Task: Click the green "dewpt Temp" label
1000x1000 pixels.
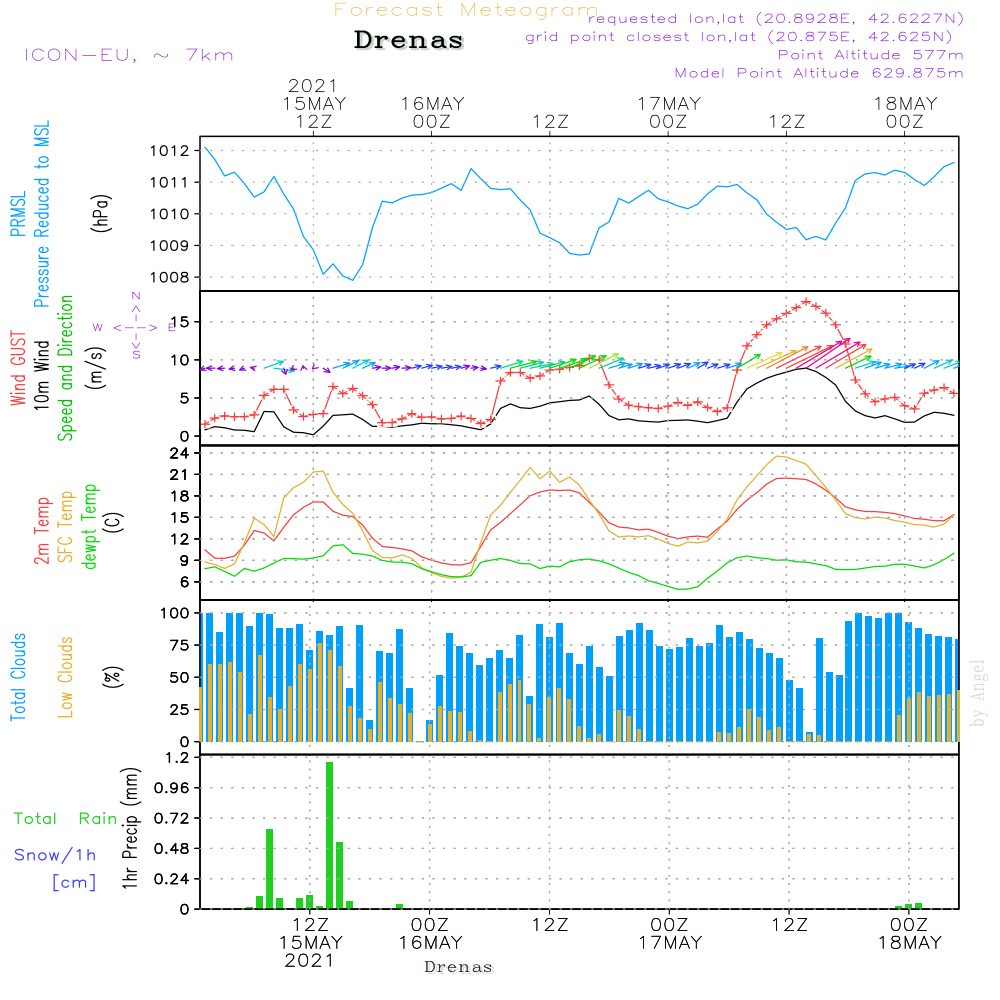Action: pyautogui.click(x=89, y=526)
